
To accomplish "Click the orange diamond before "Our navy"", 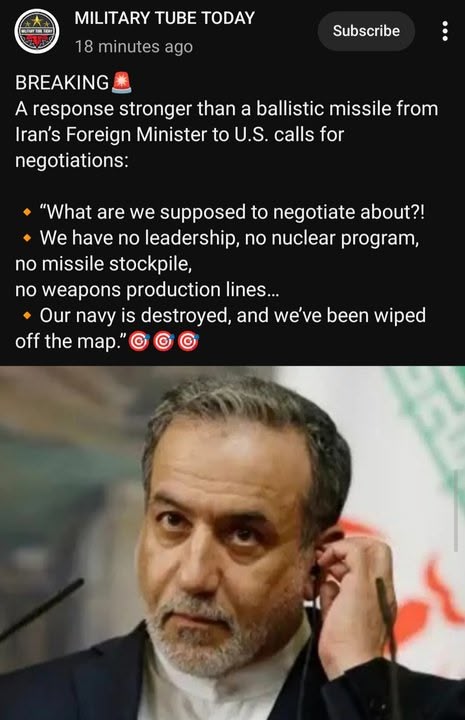I will (x=27, y=316).
